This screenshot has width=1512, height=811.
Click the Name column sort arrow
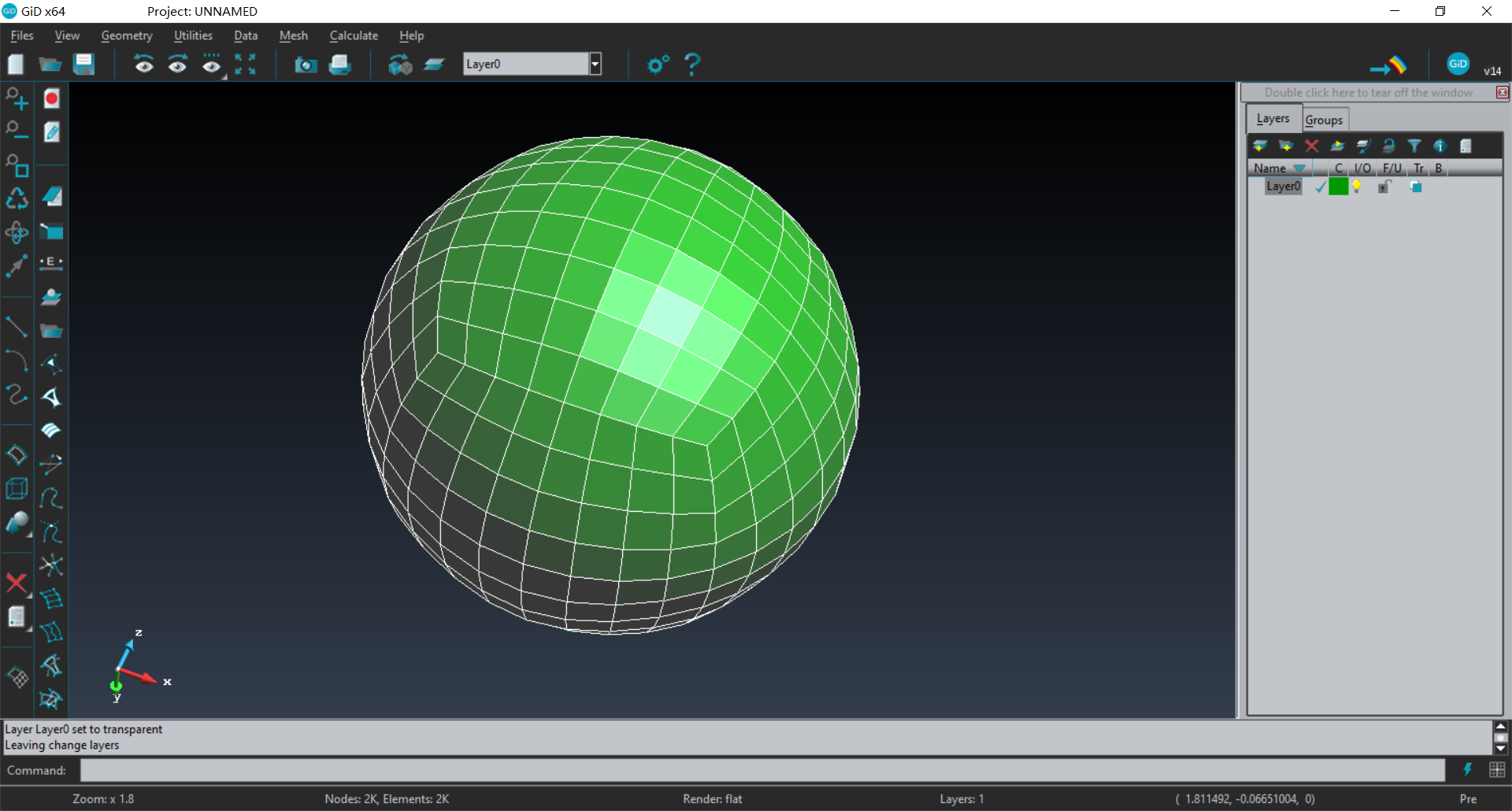pyautogui.click(x=1299, y=168)
